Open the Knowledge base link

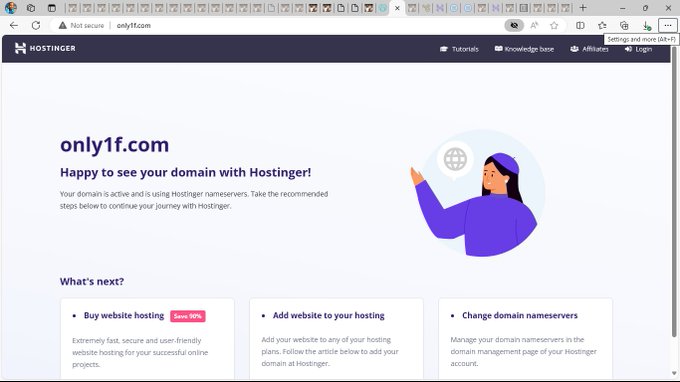[524, 49]
